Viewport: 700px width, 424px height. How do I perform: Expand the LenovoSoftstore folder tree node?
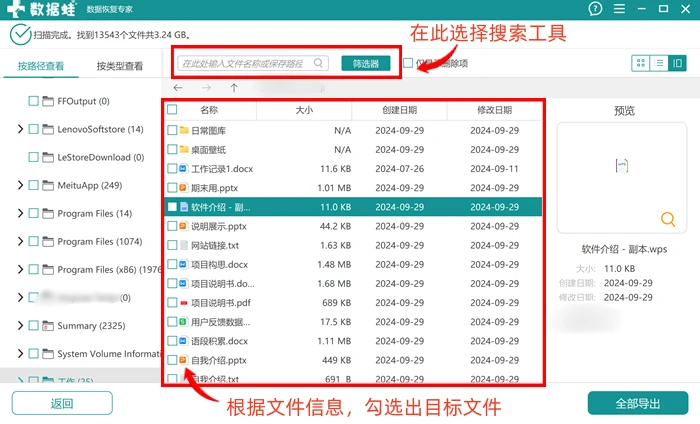point(20,129)
